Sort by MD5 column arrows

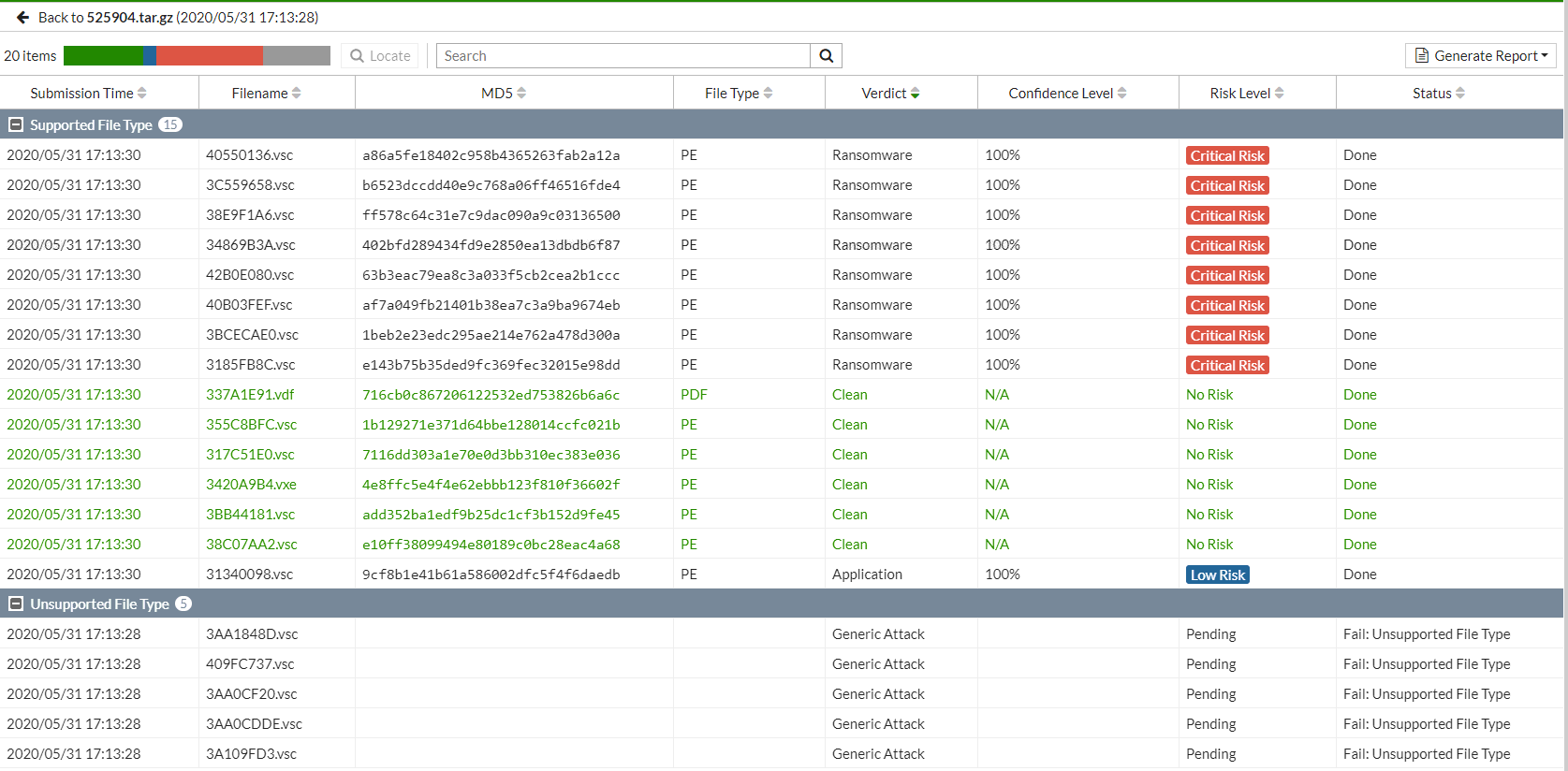(x=521, y=94)
